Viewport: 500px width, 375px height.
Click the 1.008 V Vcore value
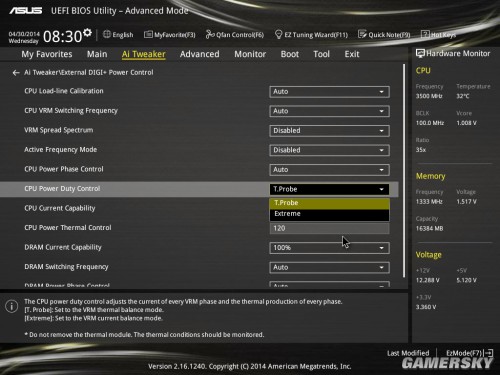coord(466,123)
